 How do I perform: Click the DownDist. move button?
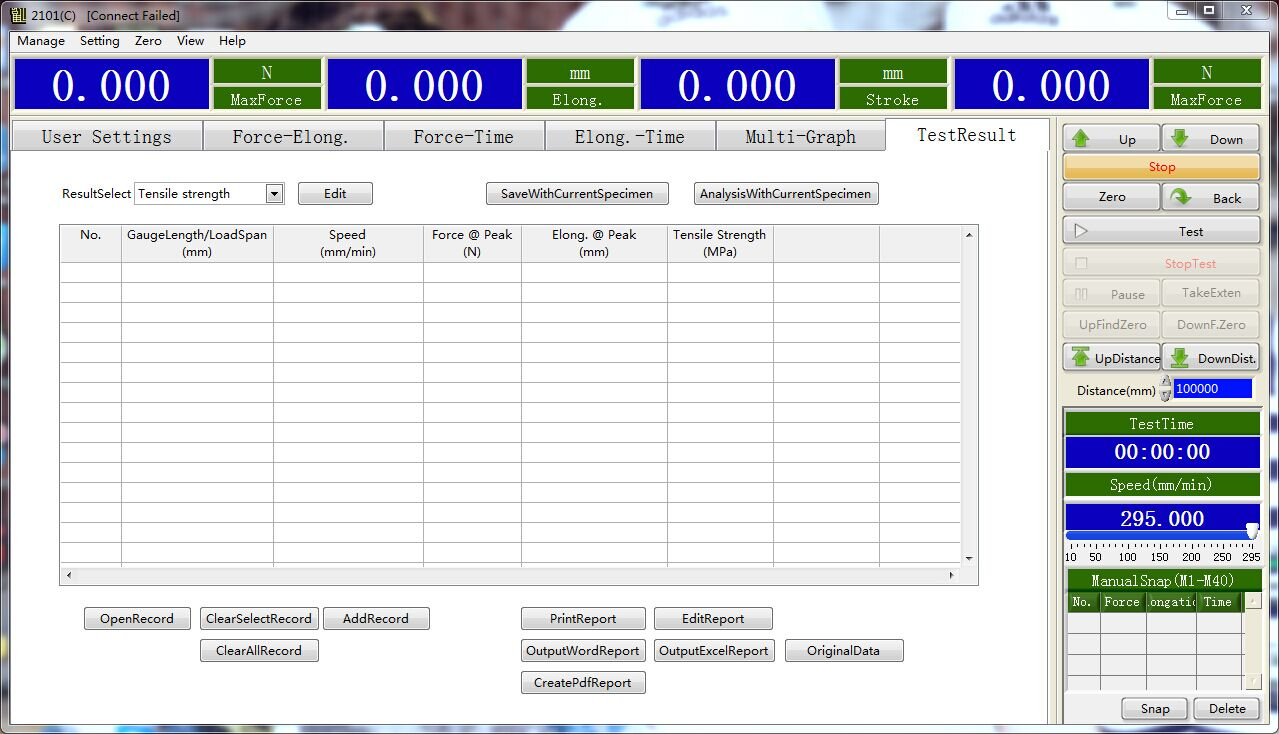coord(1211,358)
